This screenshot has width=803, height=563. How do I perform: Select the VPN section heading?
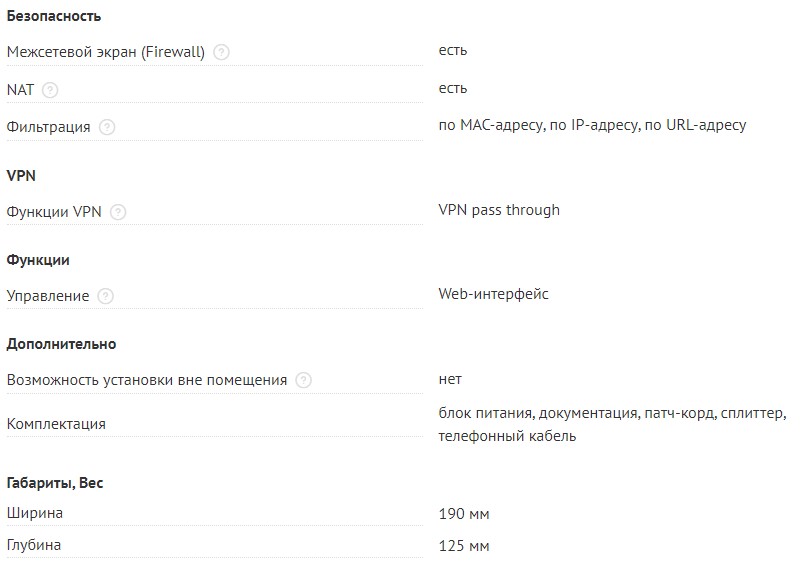pos(22,175)
